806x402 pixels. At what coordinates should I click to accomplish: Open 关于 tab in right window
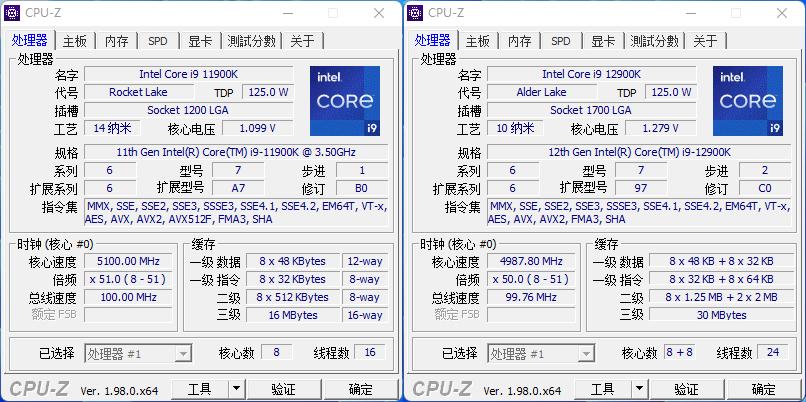[705, 41]
